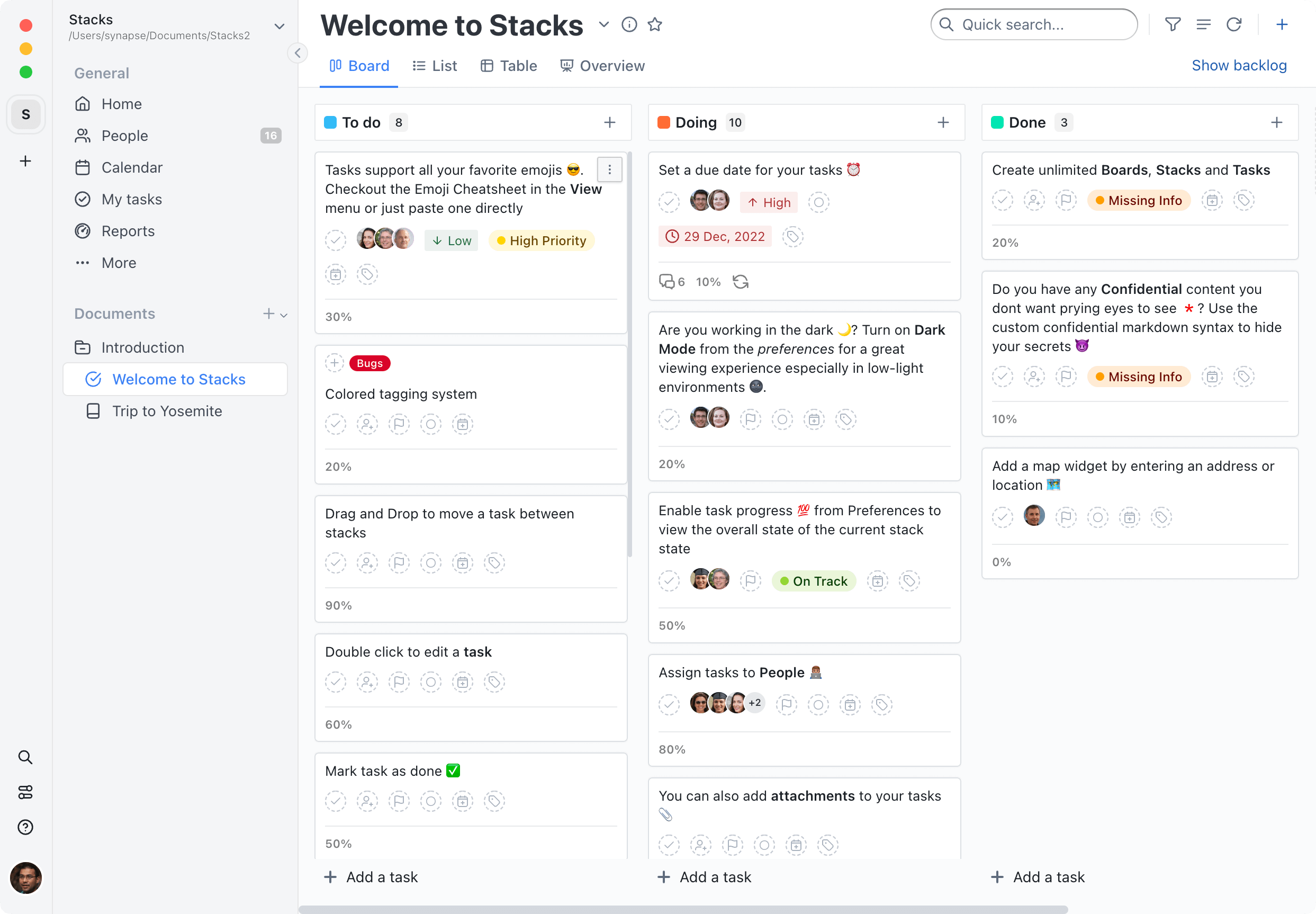Switch to the Table view tab
This screenshot has height=914, width=1316.
pyautogui.click(x=508, y=65)
